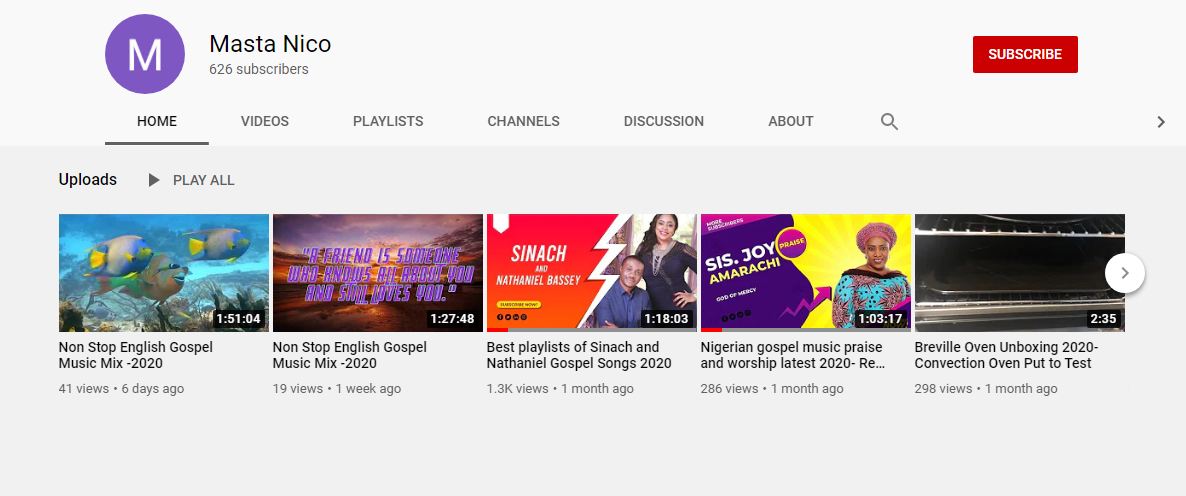Subscribe to the Masta Nico channel
The height and width of the screenshot is (496, 1186).
(1025, 54)
